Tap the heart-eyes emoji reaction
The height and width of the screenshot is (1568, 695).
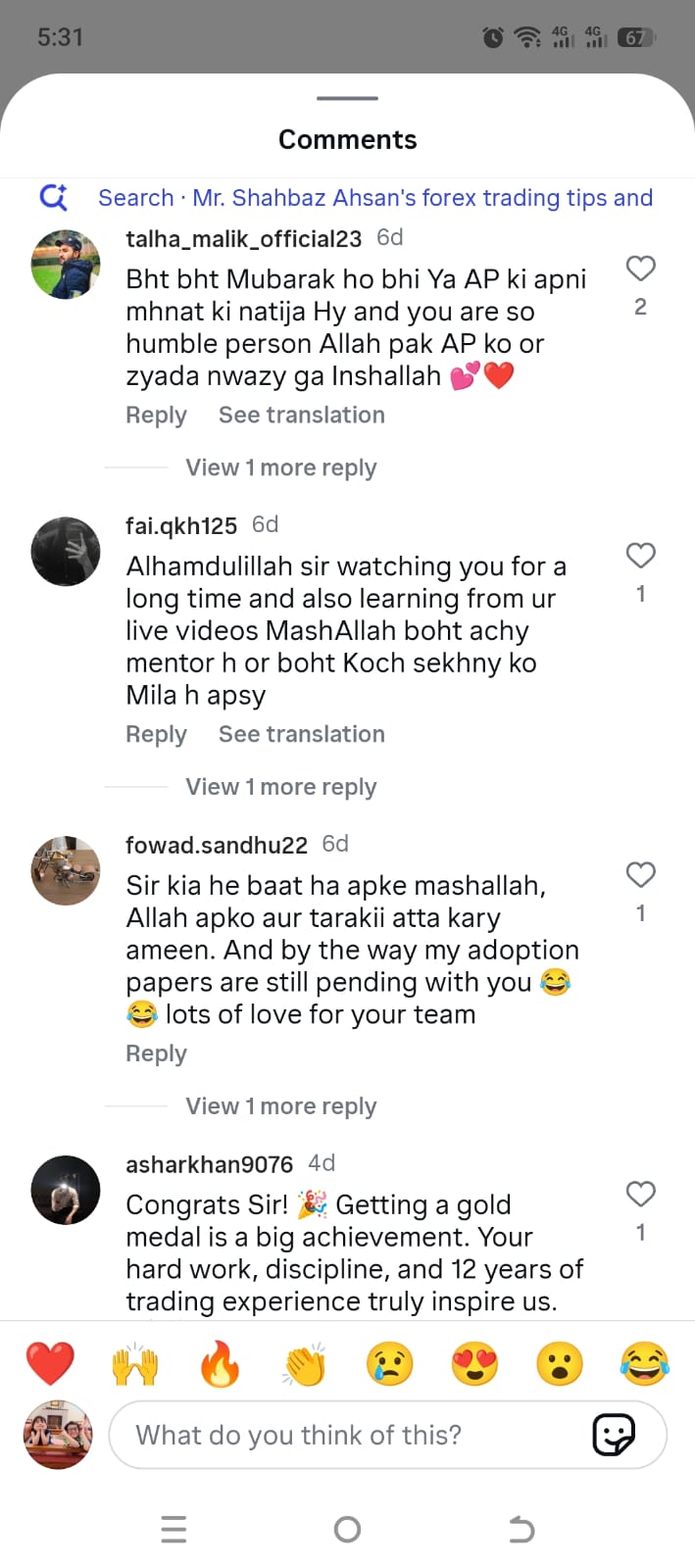(x=474, y=1363)
